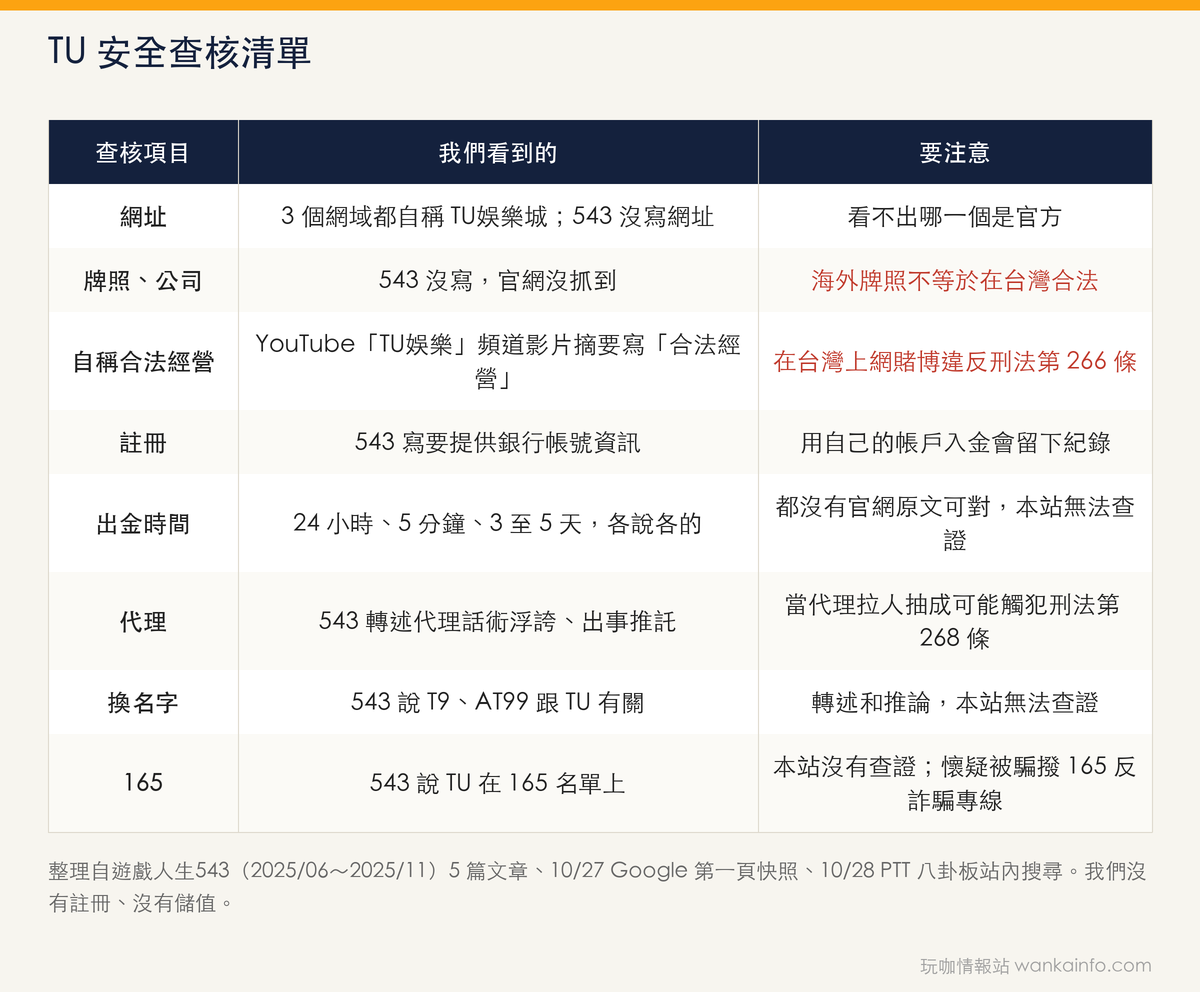Click the row label '自稱合法經營'
This screenshot has width=1200, height=992.
tap(143, 361)
